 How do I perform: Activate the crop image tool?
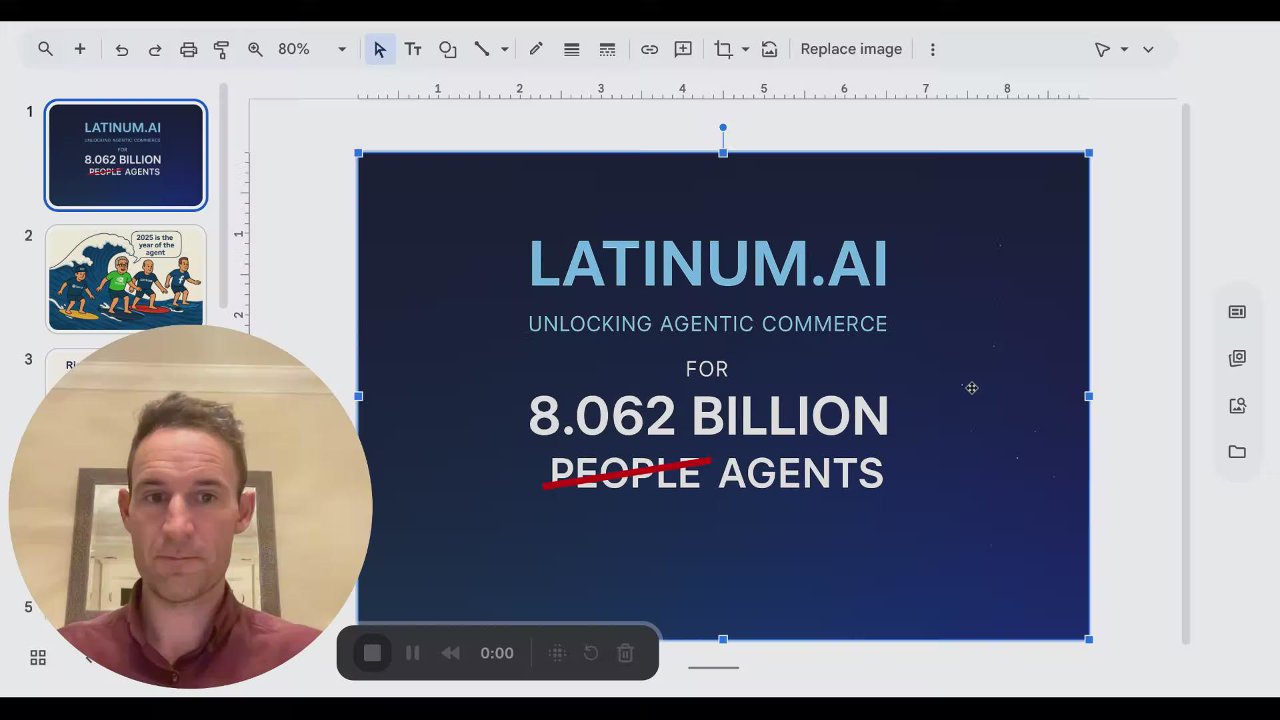coord(723,49)
